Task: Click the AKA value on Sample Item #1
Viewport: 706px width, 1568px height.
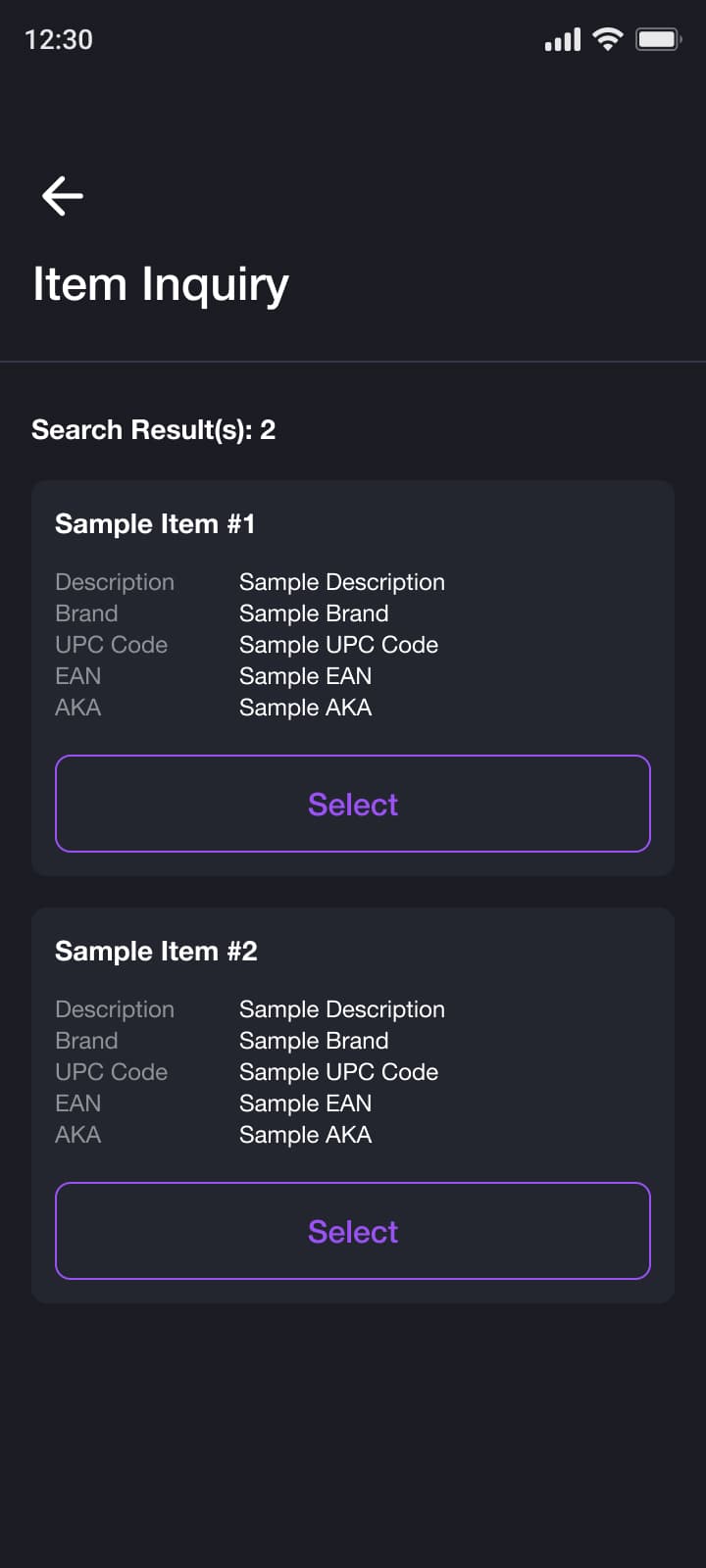Action: coord(305,707)
